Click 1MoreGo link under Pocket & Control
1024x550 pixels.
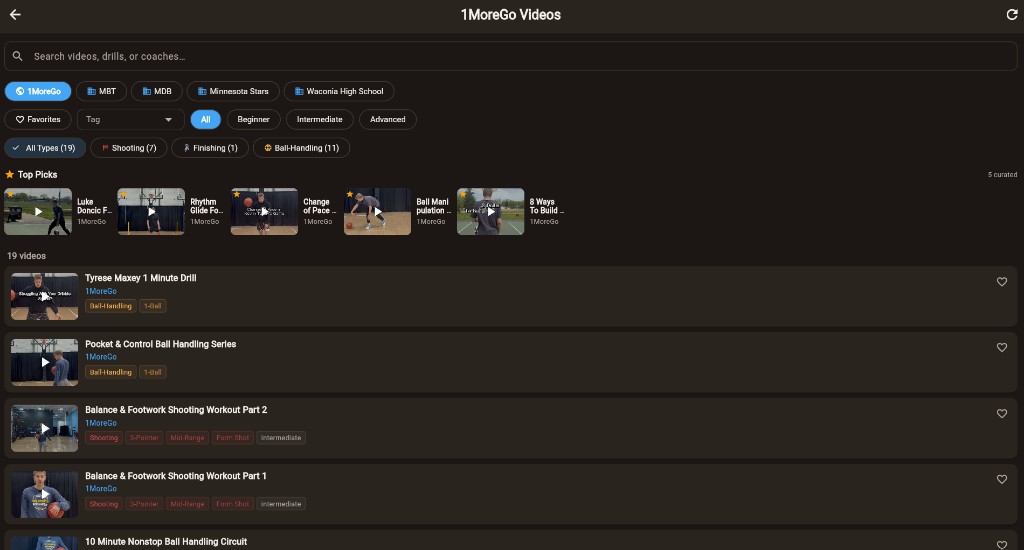tap(101, 357)
